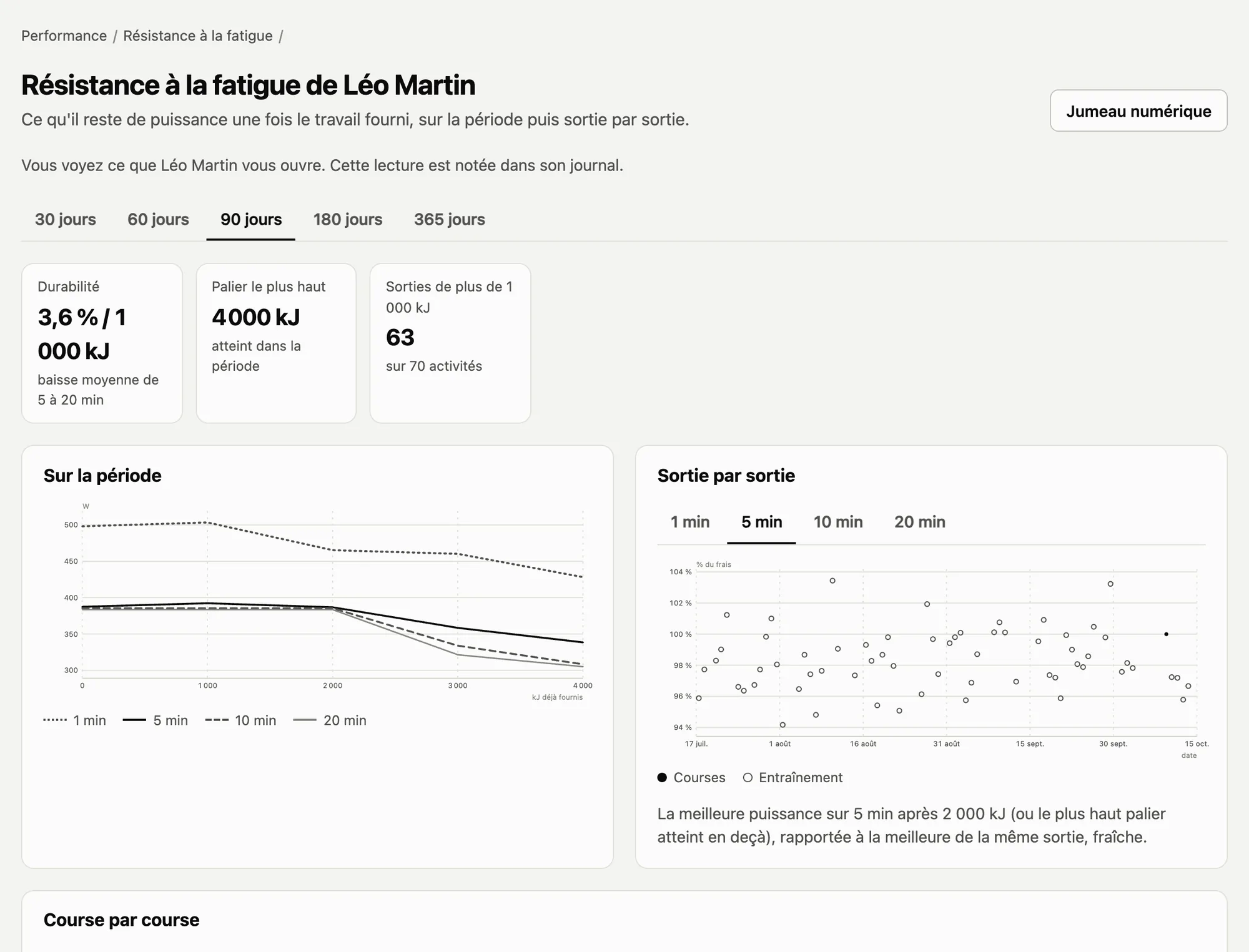Click the '104 %' y-axis label
Screen dimensions: 1249x952
(681, 572)
